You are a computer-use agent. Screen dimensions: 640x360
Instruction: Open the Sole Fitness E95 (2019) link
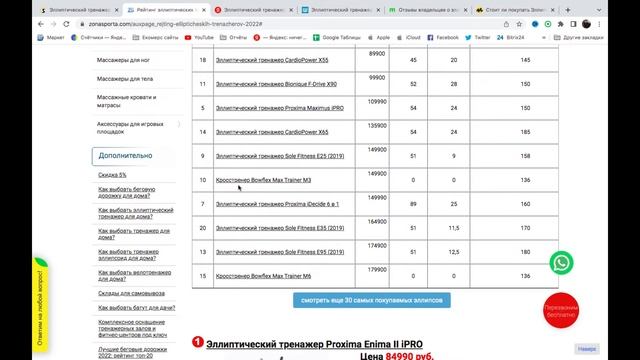coord(280,252)
